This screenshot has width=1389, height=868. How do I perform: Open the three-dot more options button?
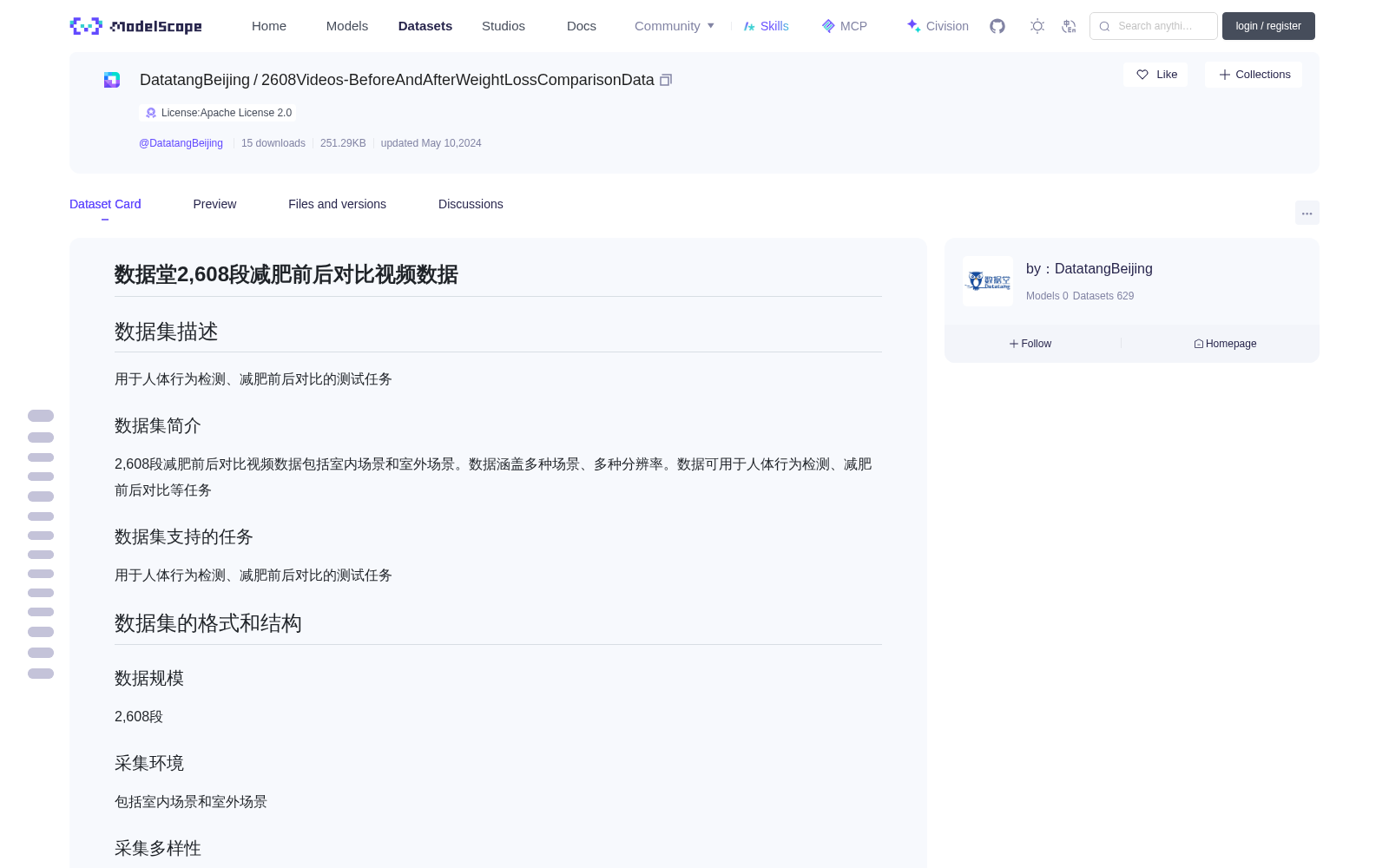coord(1307,213)
